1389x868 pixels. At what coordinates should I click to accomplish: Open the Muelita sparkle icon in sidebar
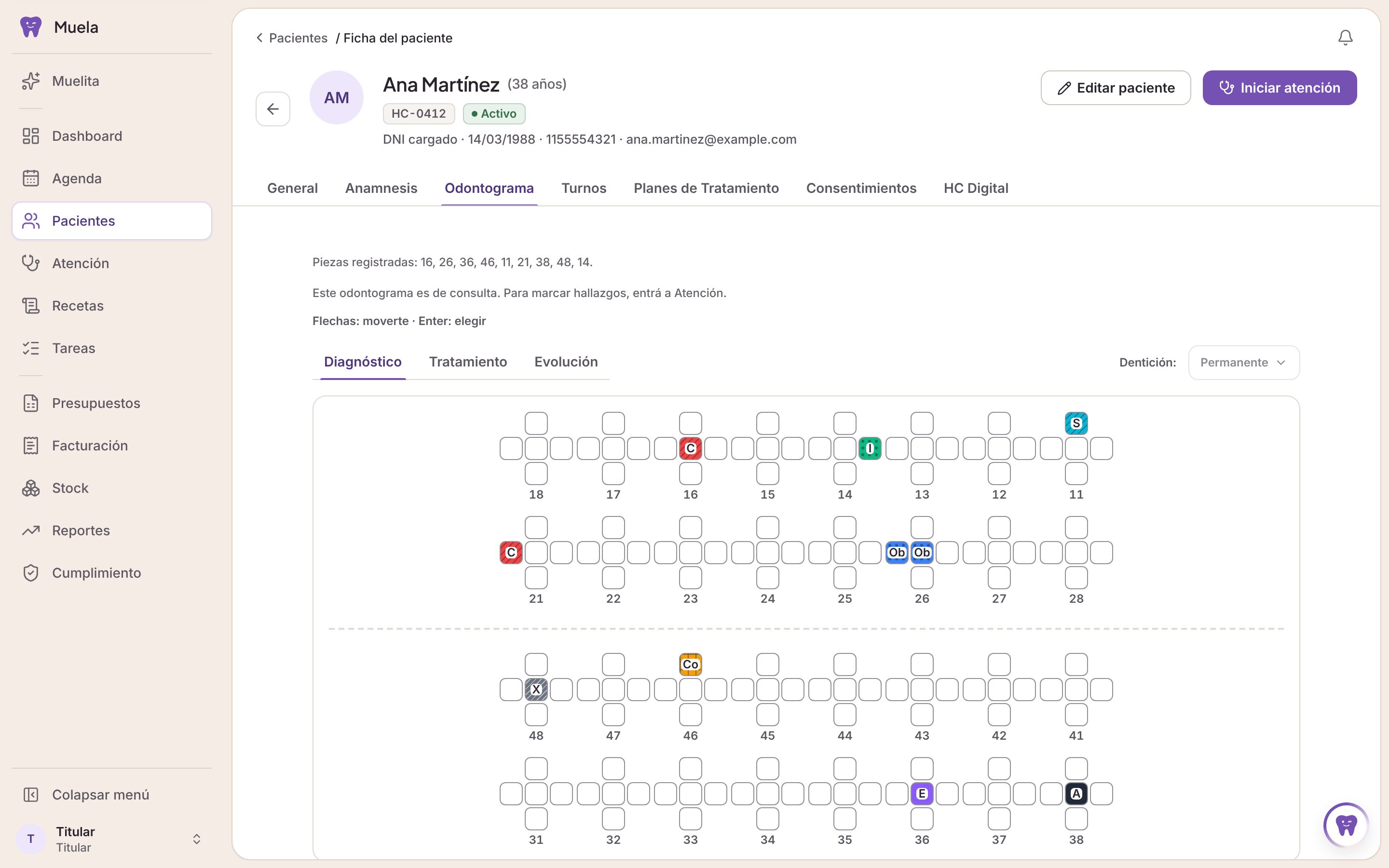[x=30, y=81]
